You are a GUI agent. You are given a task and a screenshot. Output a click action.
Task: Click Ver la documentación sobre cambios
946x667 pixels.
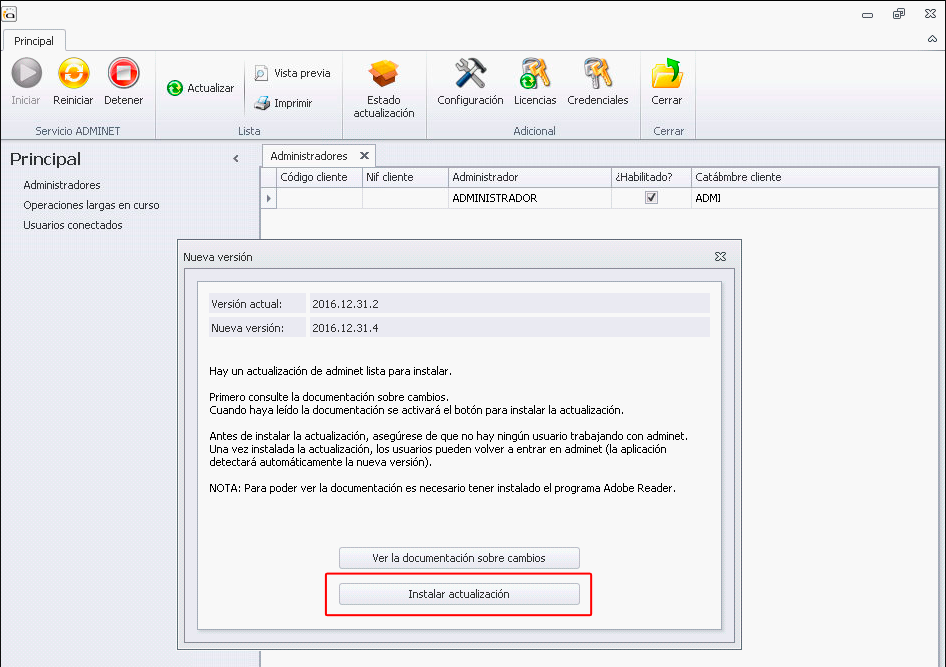click(x=459, y=558)
